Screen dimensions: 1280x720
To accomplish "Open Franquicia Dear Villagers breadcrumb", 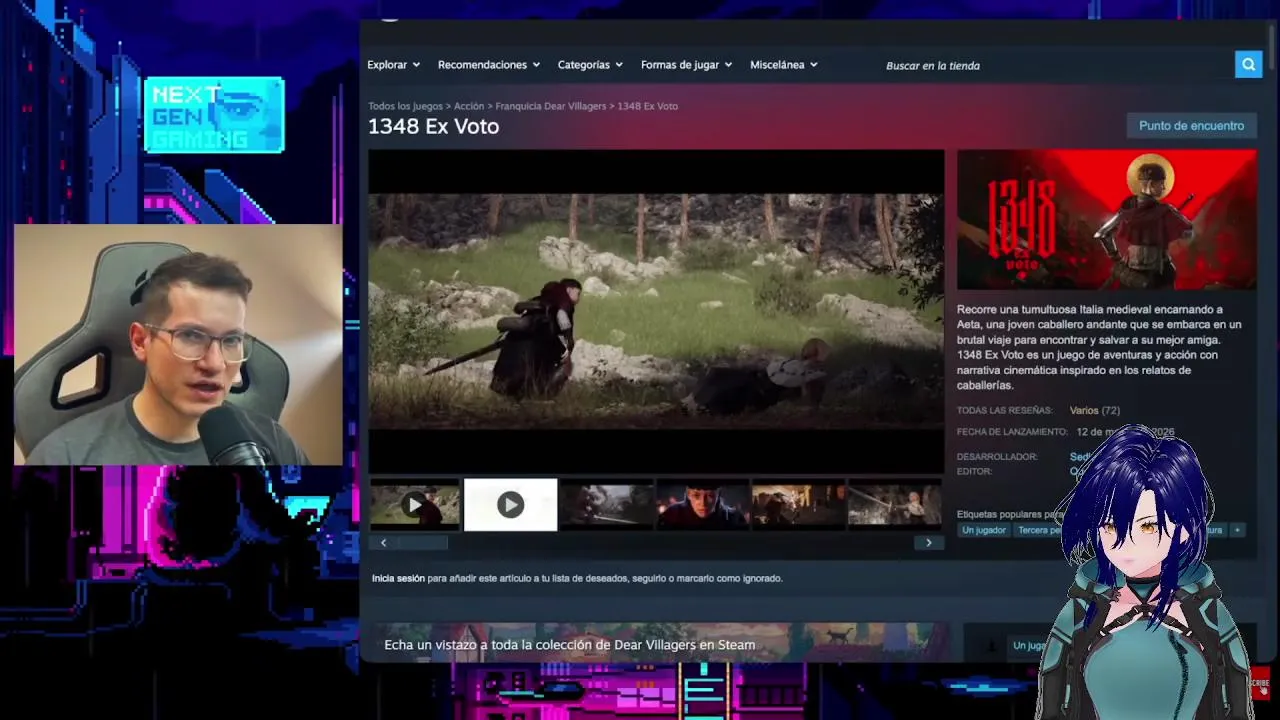I will pyautogui.click(x=551, y=106).
